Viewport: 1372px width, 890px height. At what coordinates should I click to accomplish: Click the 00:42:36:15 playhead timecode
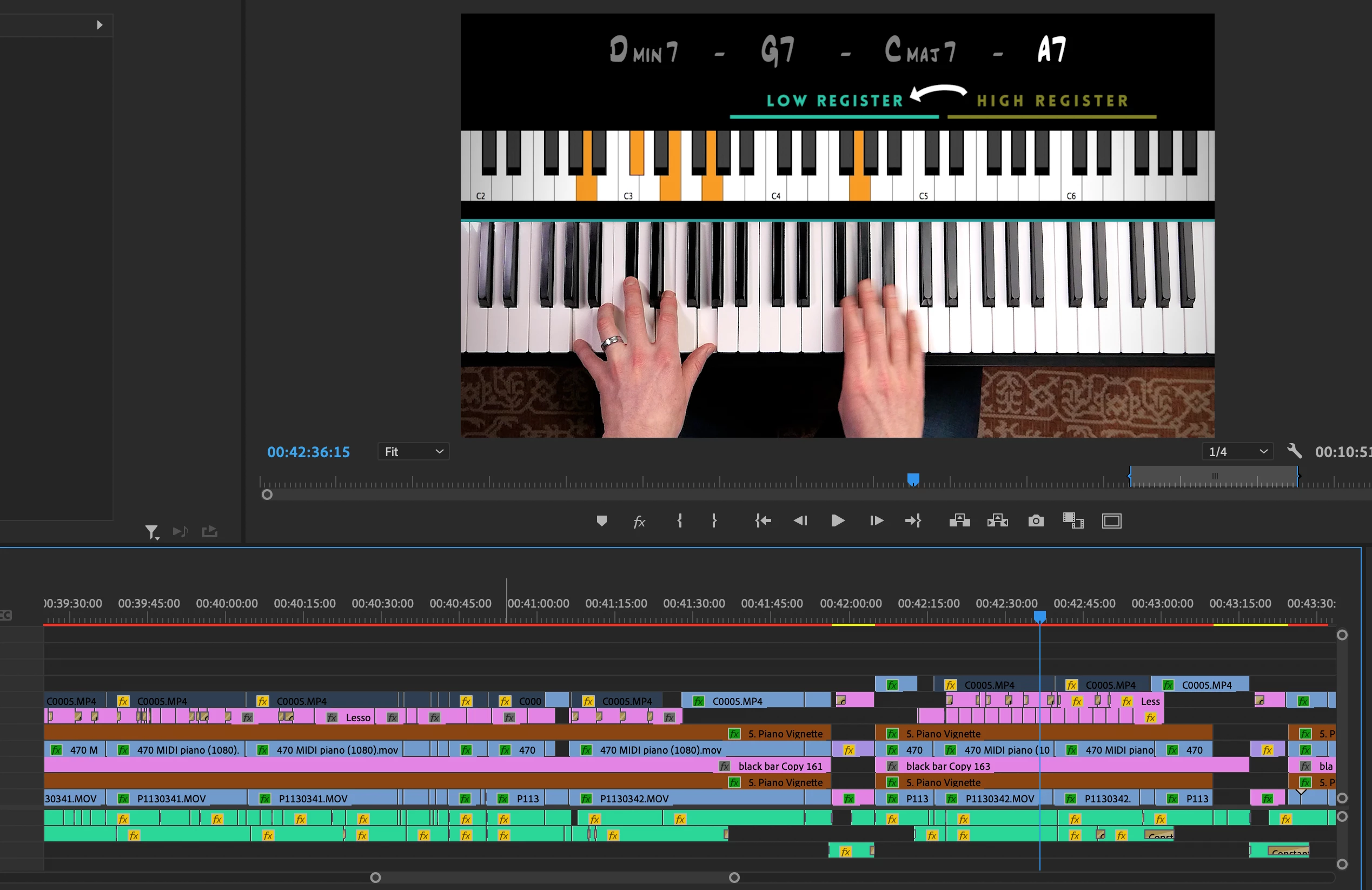(x=308, y=452)
